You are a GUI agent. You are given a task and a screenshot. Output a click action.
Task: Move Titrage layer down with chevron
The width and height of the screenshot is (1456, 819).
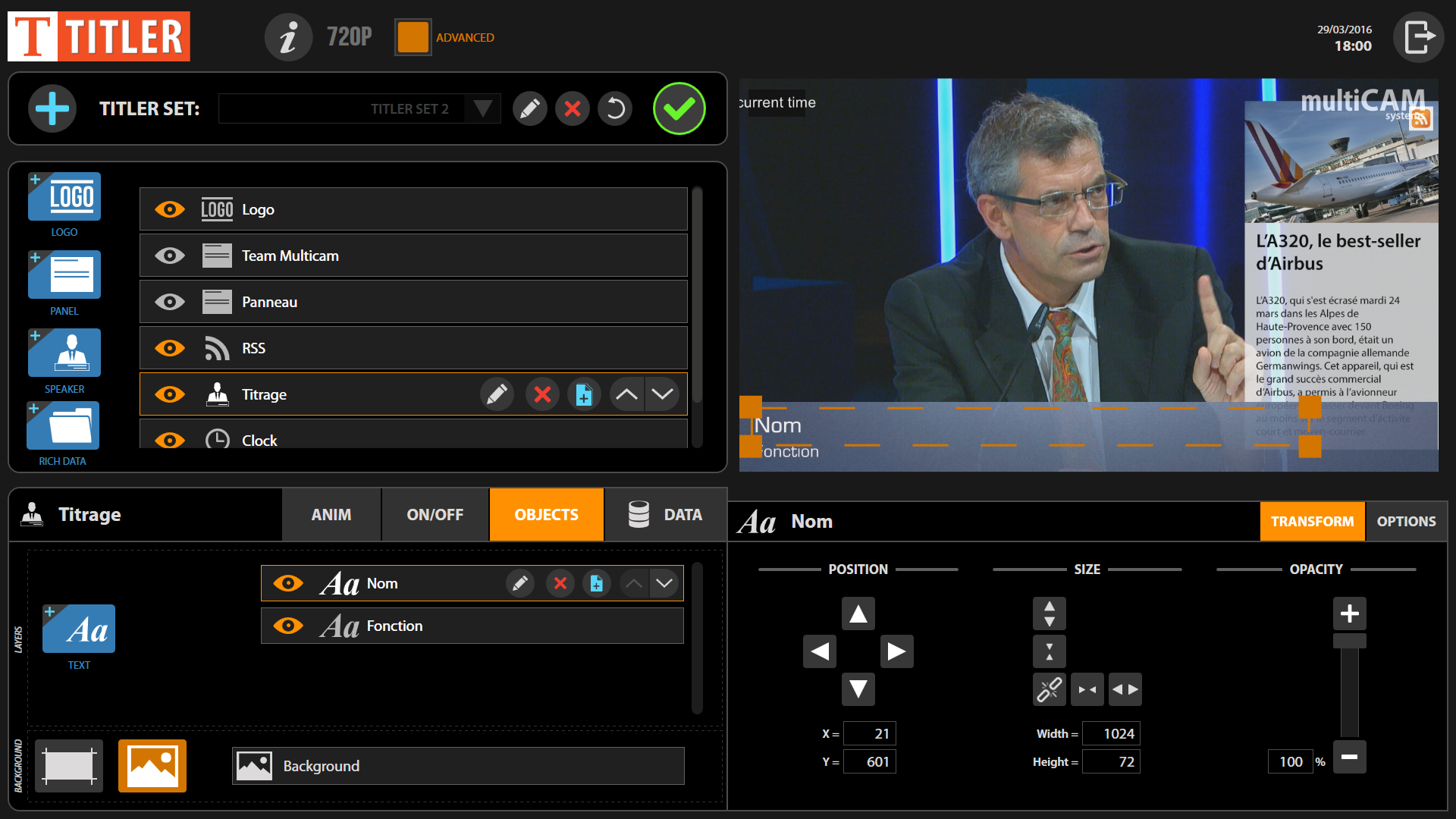point(662,394)
